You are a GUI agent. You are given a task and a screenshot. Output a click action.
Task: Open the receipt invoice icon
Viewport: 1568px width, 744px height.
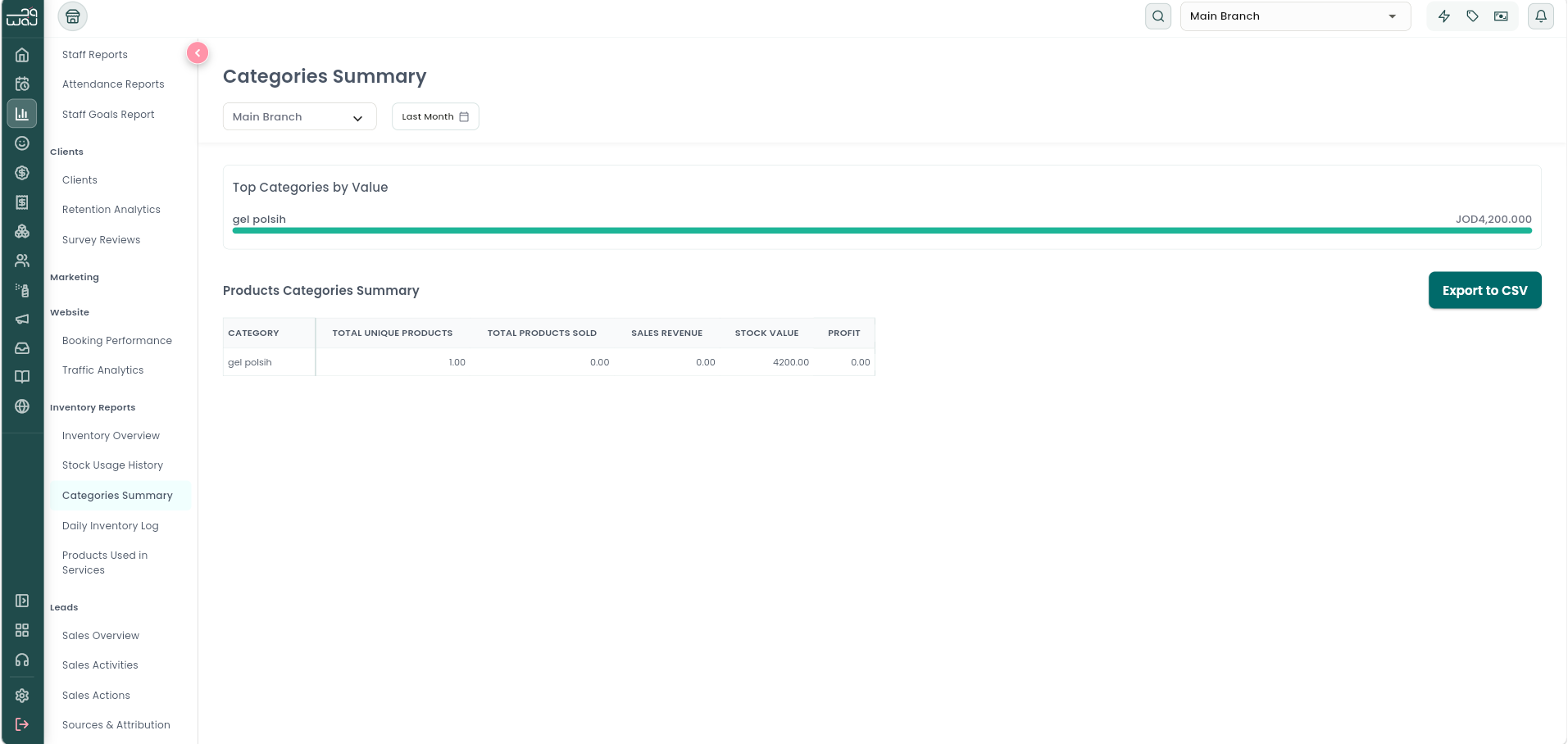click(x=22, y=202)
